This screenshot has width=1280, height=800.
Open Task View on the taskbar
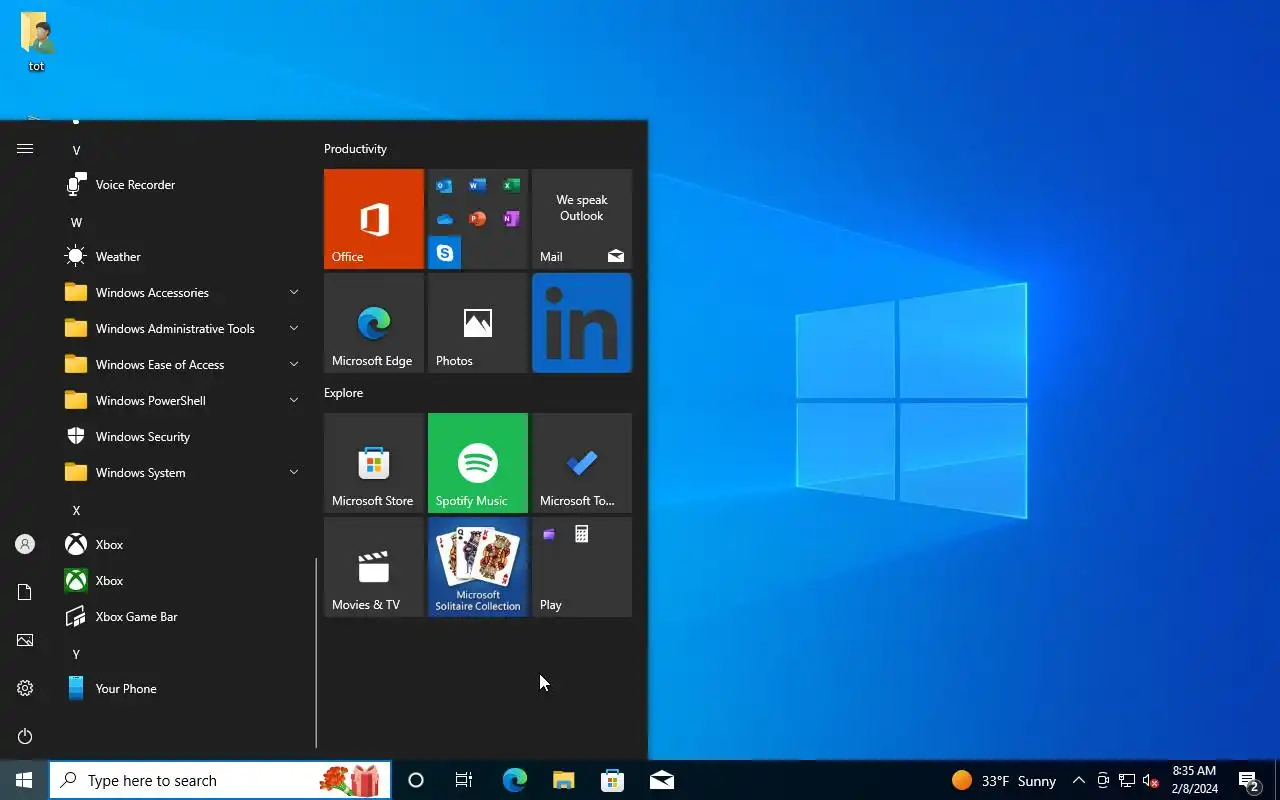(464, 781)
